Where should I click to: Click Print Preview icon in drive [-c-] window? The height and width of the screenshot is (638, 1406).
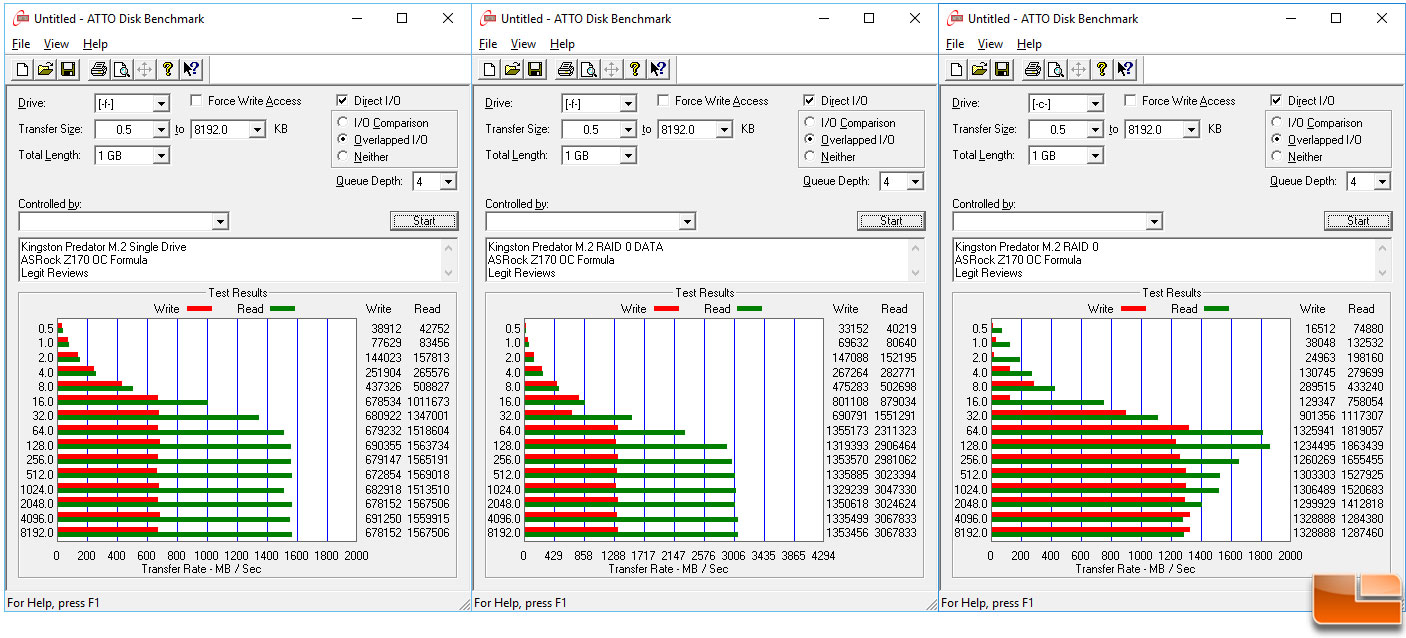pos(1055,69)
